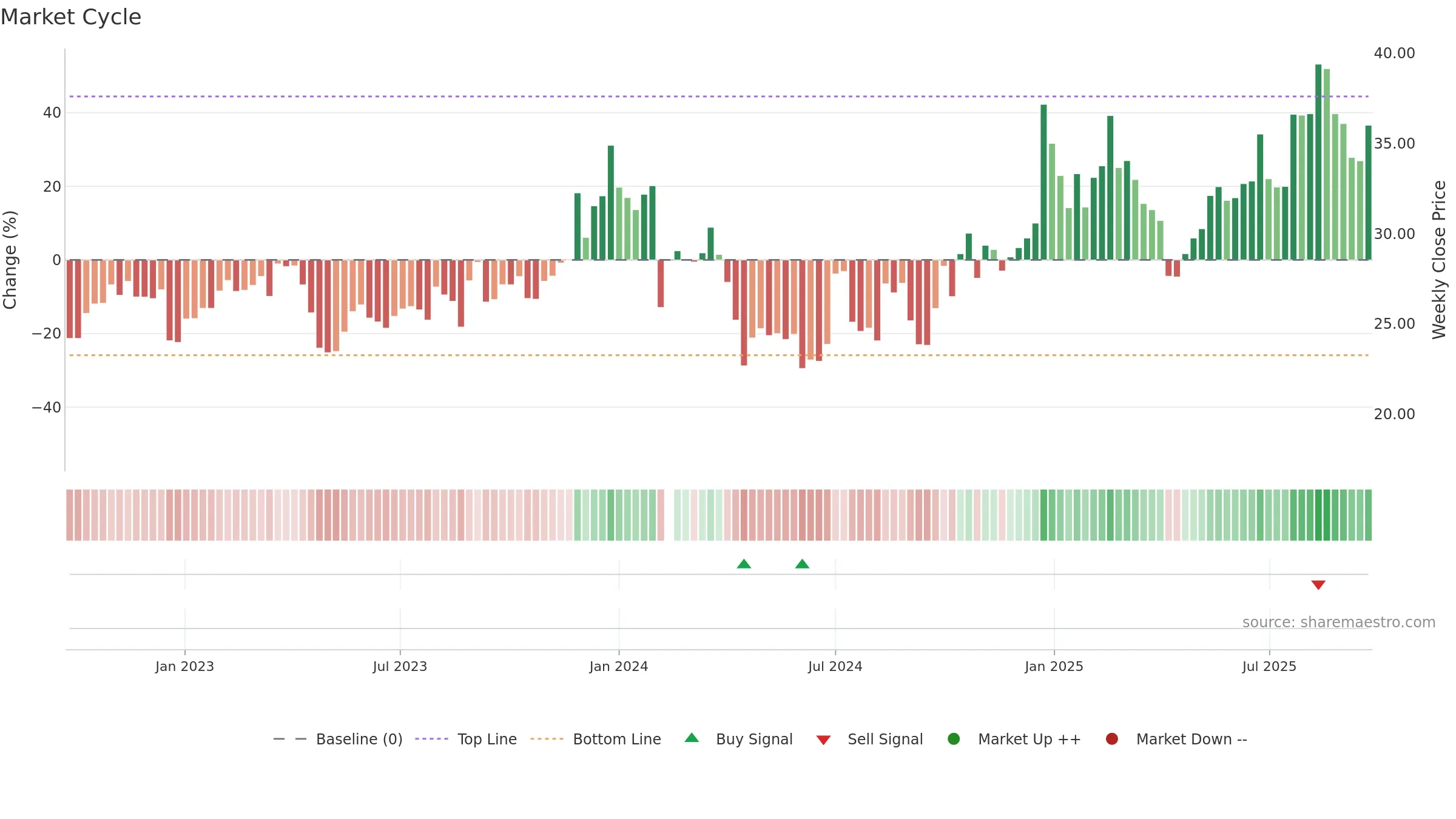Click the 30.00 price axis label
Viewport: 1456px width, 819px height.
[x=1394, y=234]
